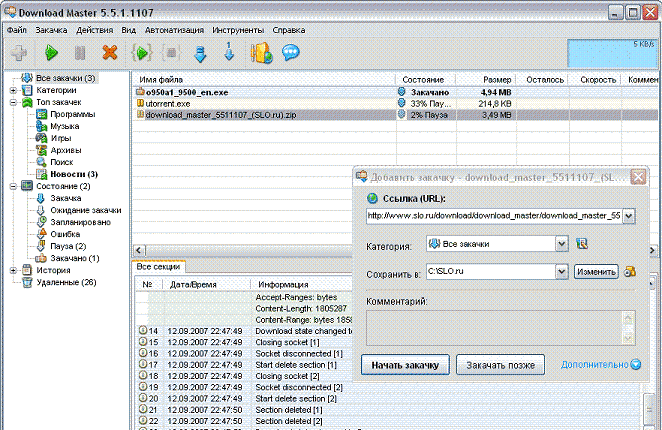
Task: Start the download with the green play icon
Action: [51, 53]
